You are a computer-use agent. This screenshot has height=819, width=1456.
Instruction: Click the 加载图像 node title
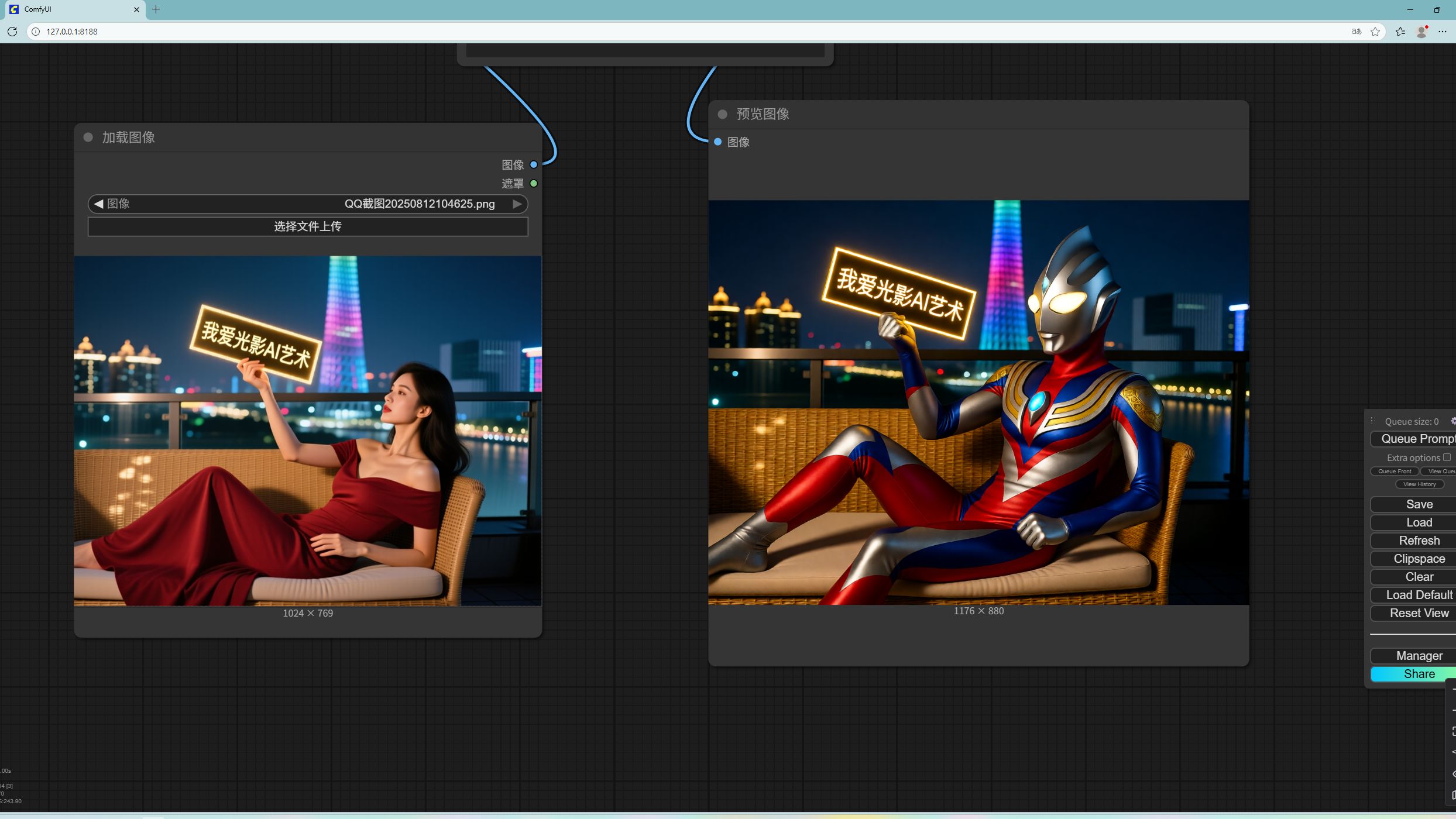[x=128, y=137]
